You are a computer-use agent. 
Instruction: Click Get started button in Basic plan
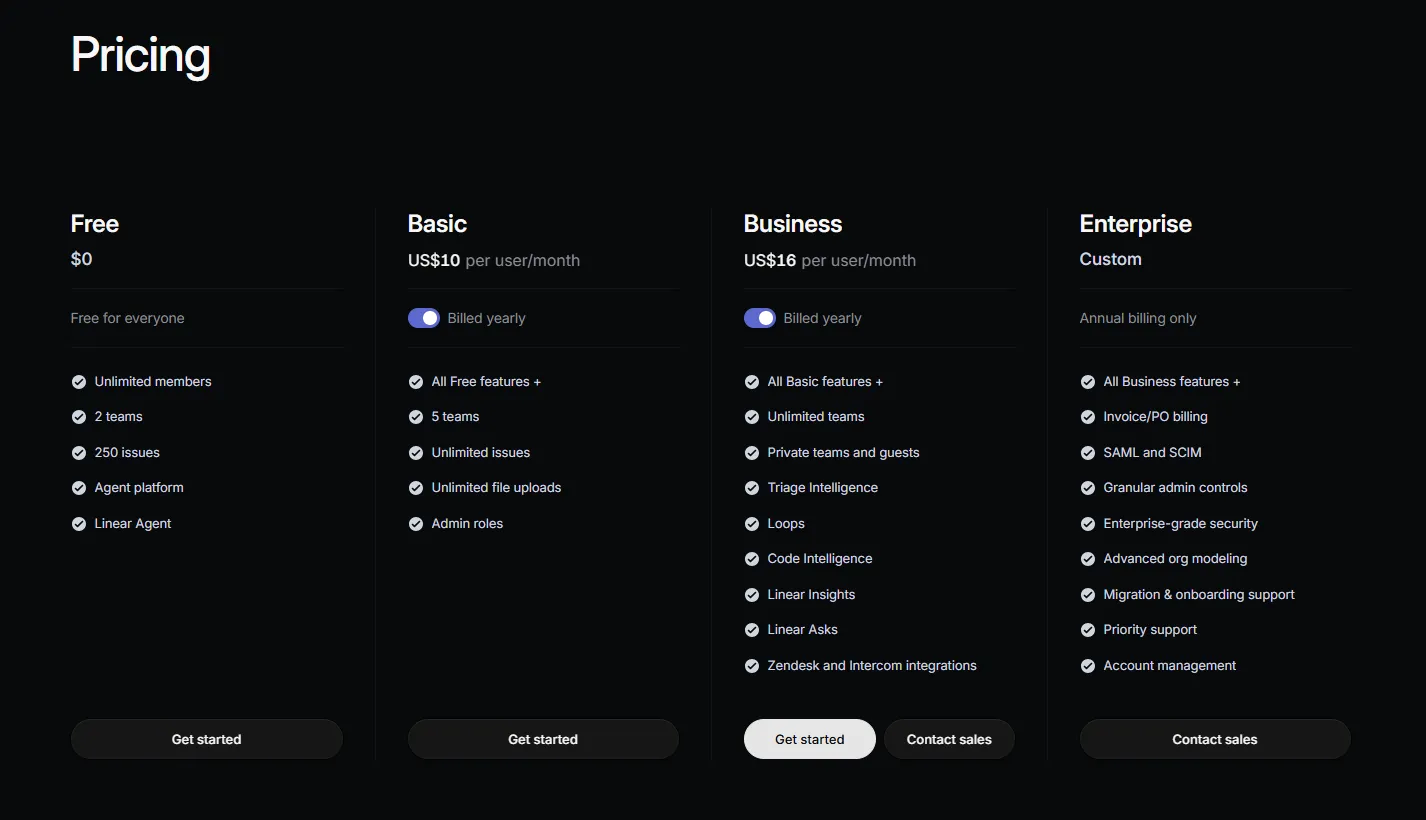click(x=543, y=739)
